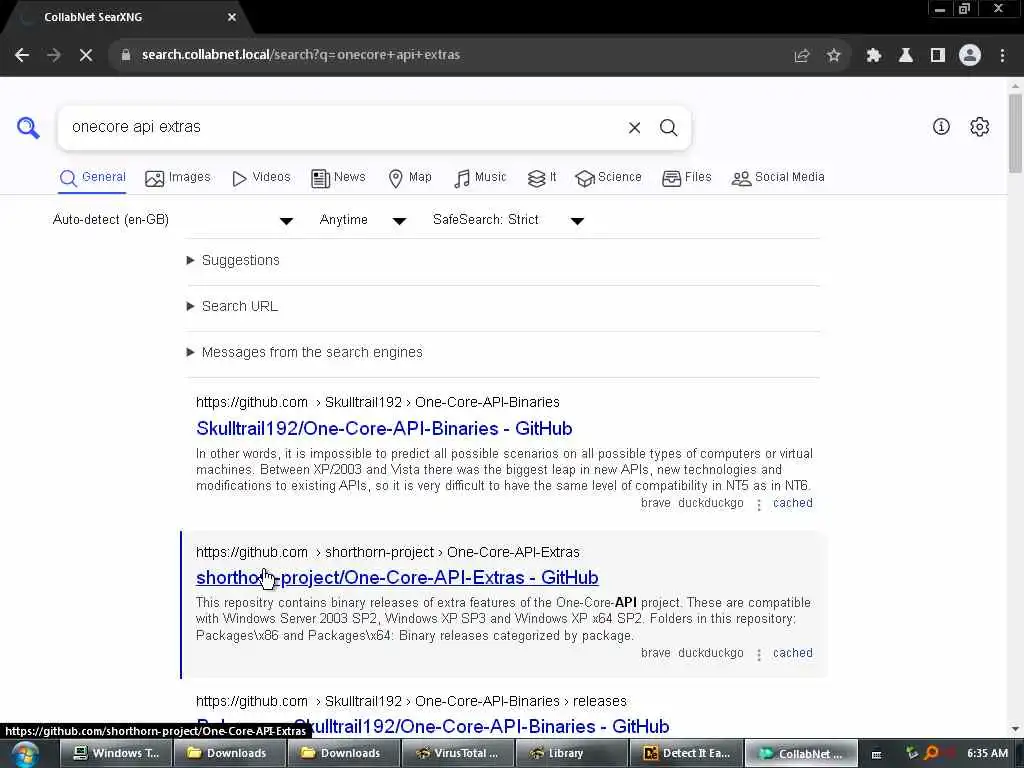Open shorthorn-project/One-Core-API-Extras - GitHub link
1024x768 pixels.
coord(397,578)
